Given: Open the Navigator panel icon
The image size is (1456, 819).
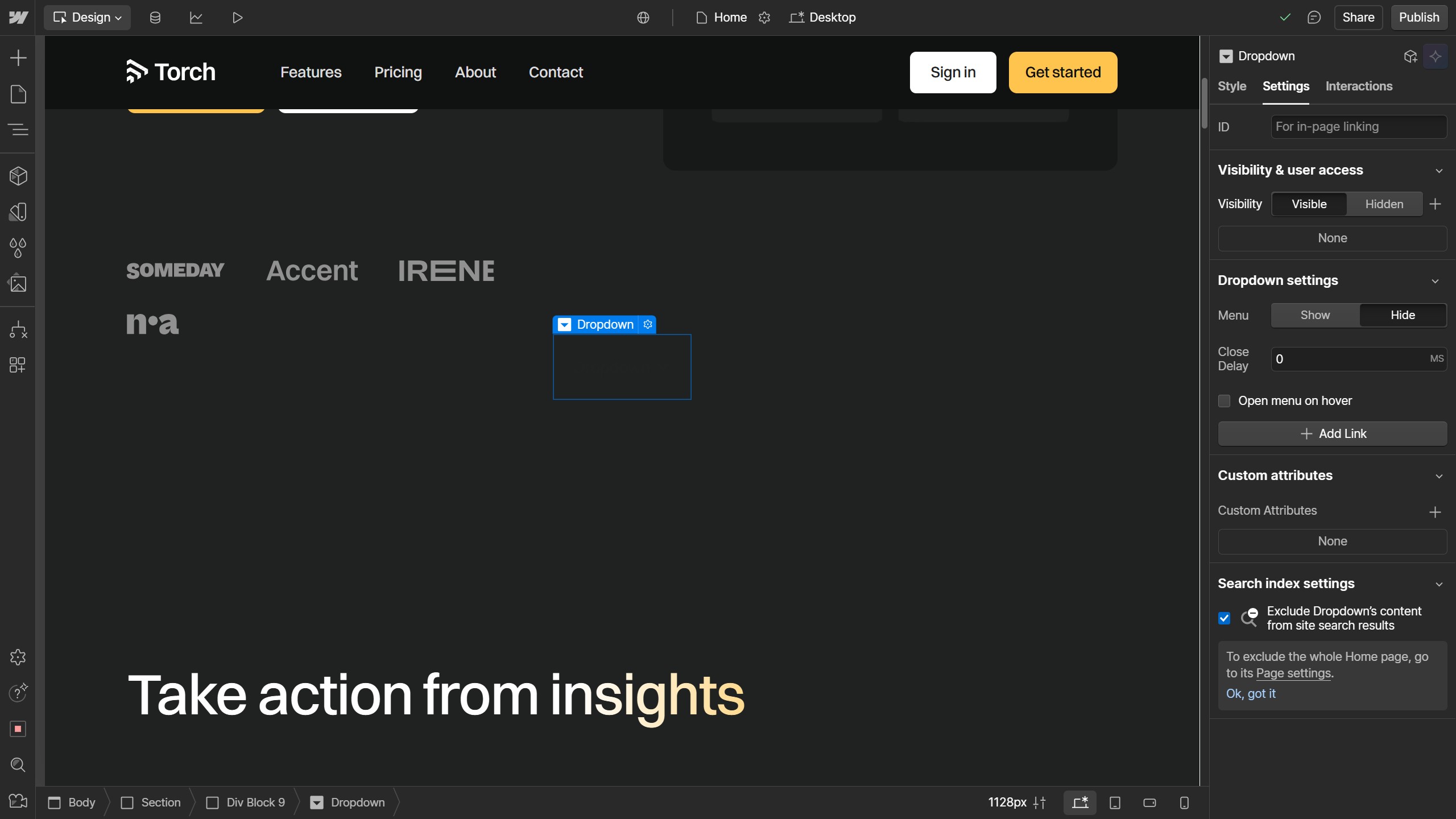Looking at the screenshot, I should (18, 130).
